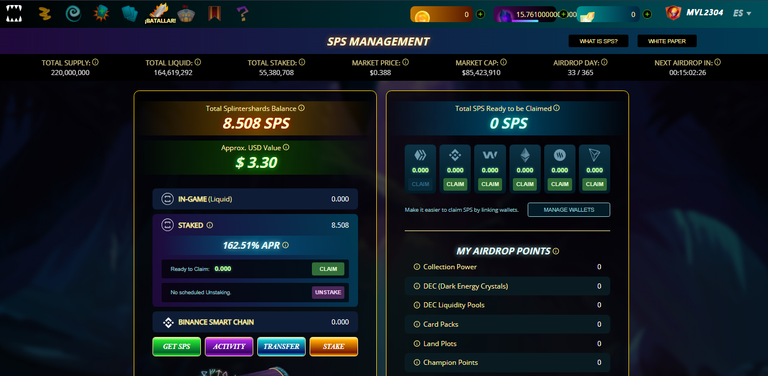Click the info icon next to STAKED
The height and width of the screenshot is (376, 768).
(x=210, y=225)
